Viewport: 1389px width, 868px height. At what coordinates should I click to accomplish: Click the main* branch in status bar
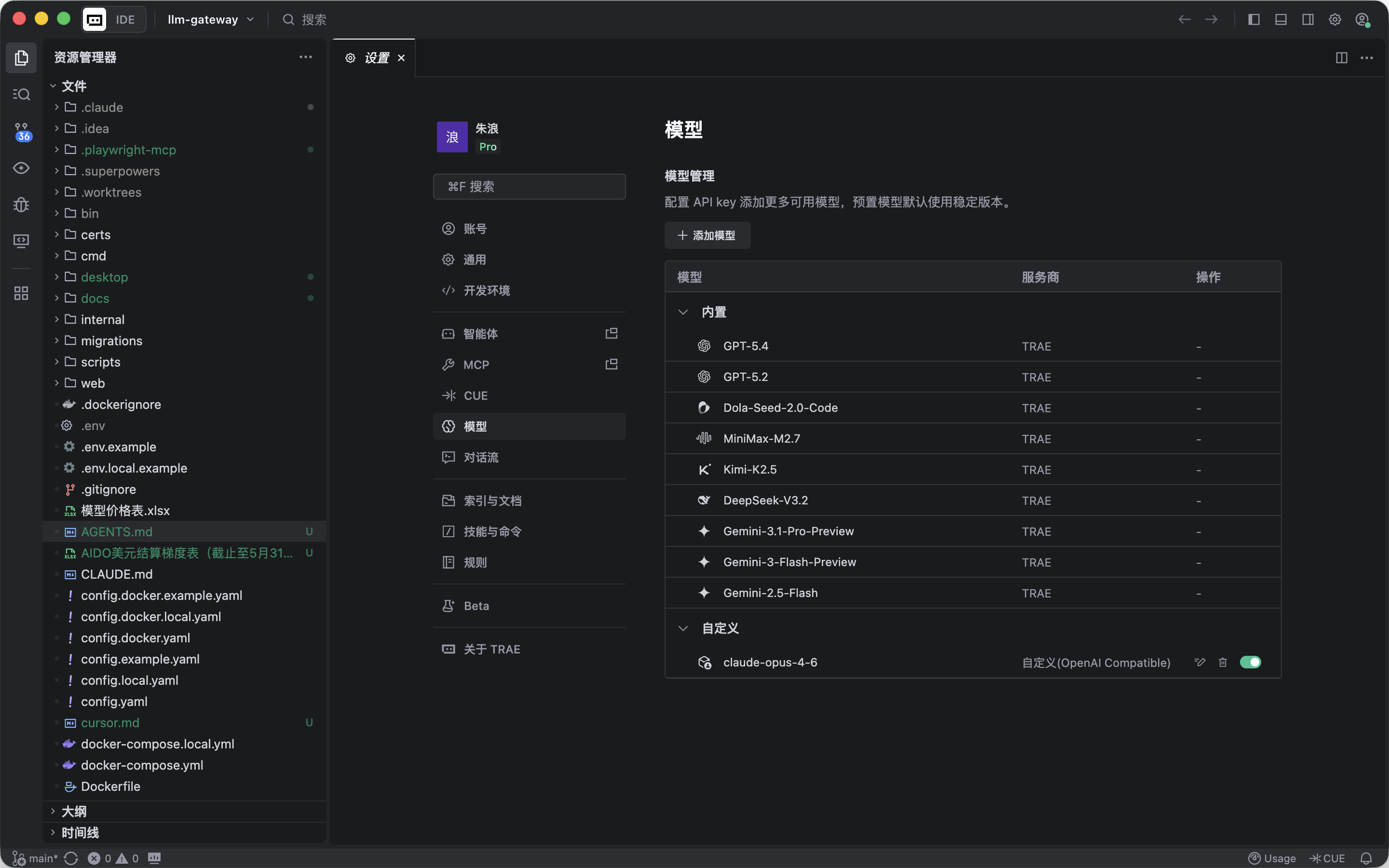(x=36, y=858)
